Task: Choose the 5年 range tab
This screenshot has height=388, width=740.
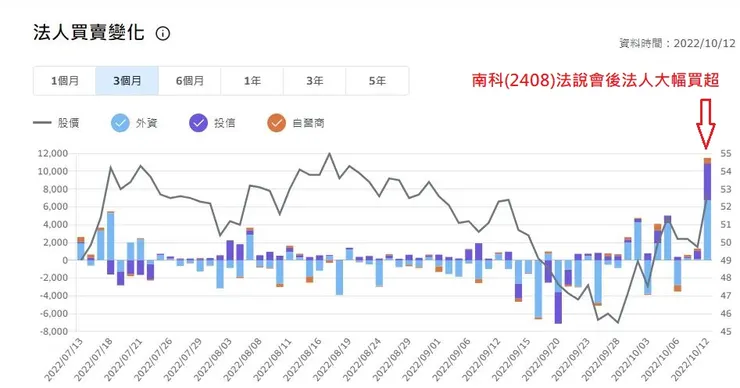Action: pyautogui.click(x=377, y=81)
